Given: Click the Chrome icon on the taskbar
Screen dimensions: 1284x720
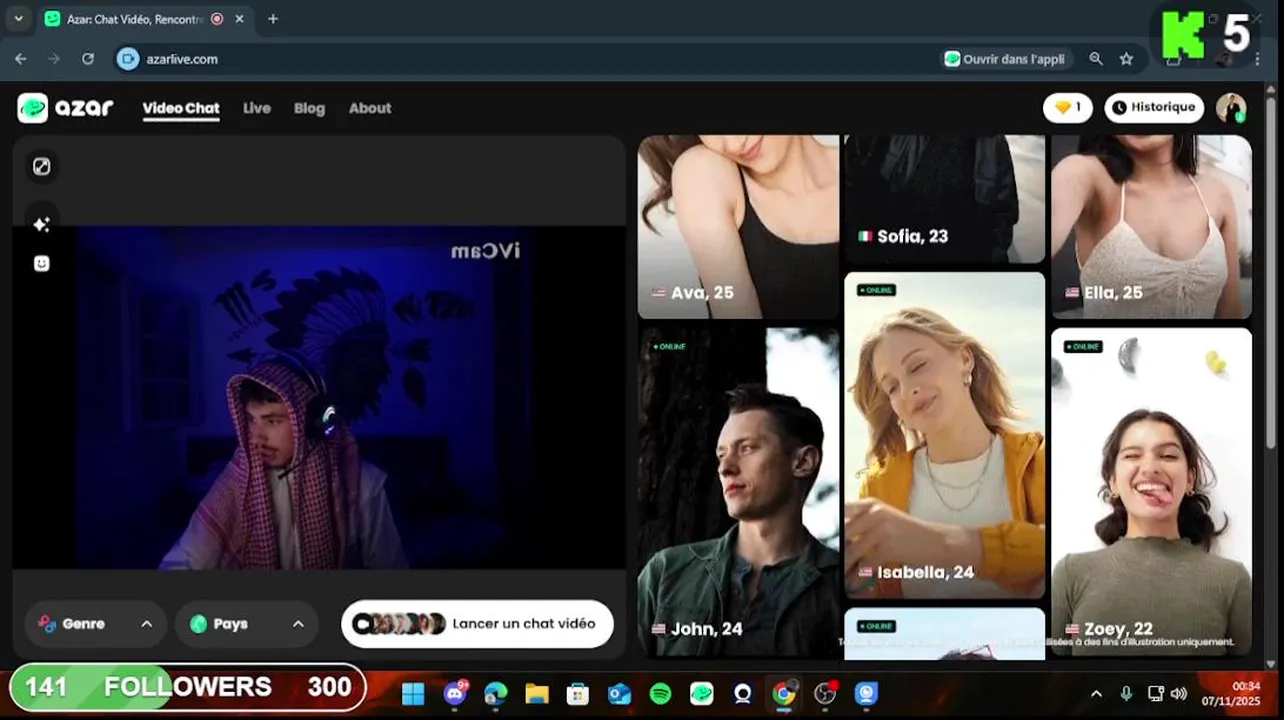Looking at the screenshot, I should tap(784, 693).
